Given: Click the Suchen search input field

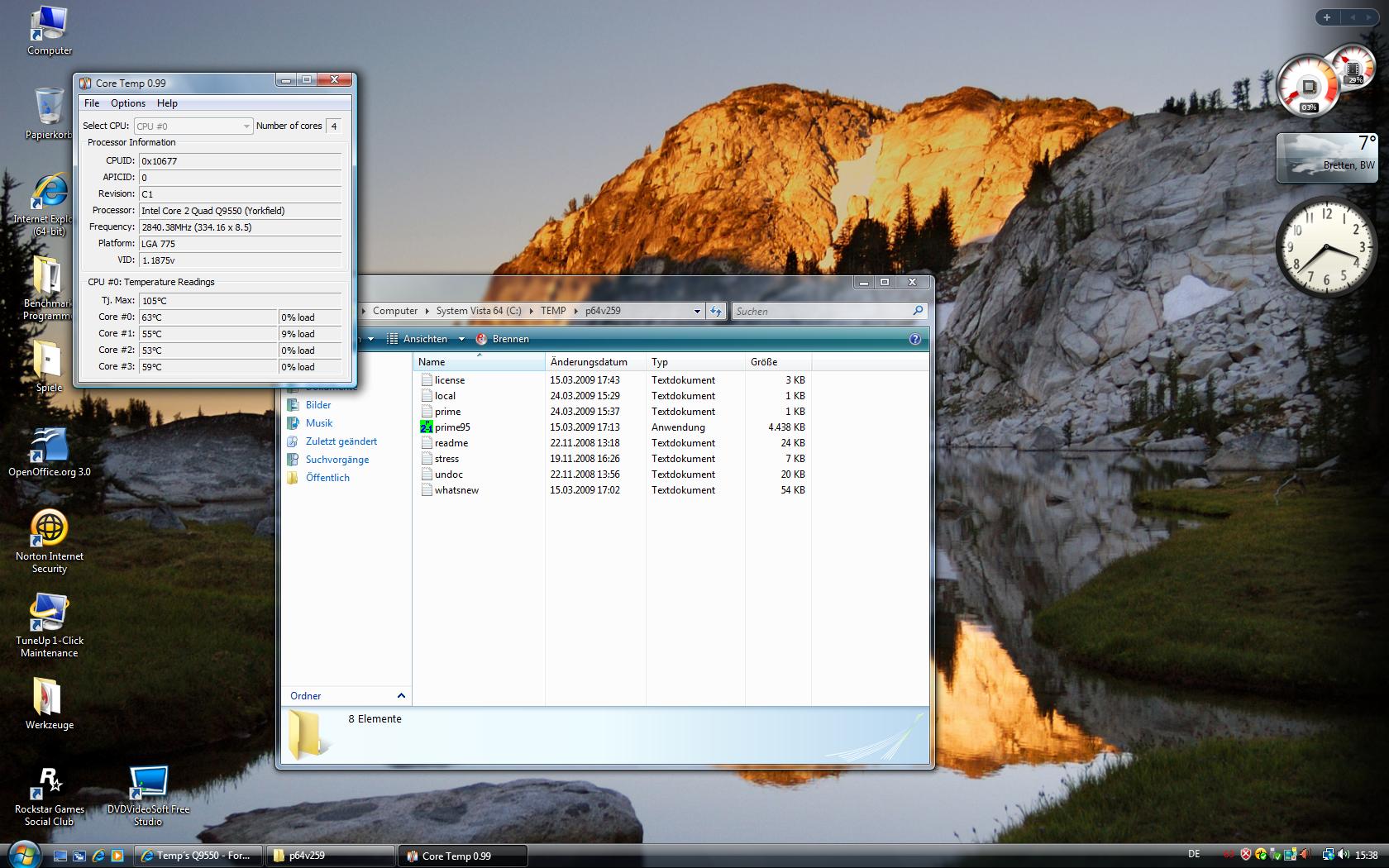Looking at the screenshot, I should [822, 311].
